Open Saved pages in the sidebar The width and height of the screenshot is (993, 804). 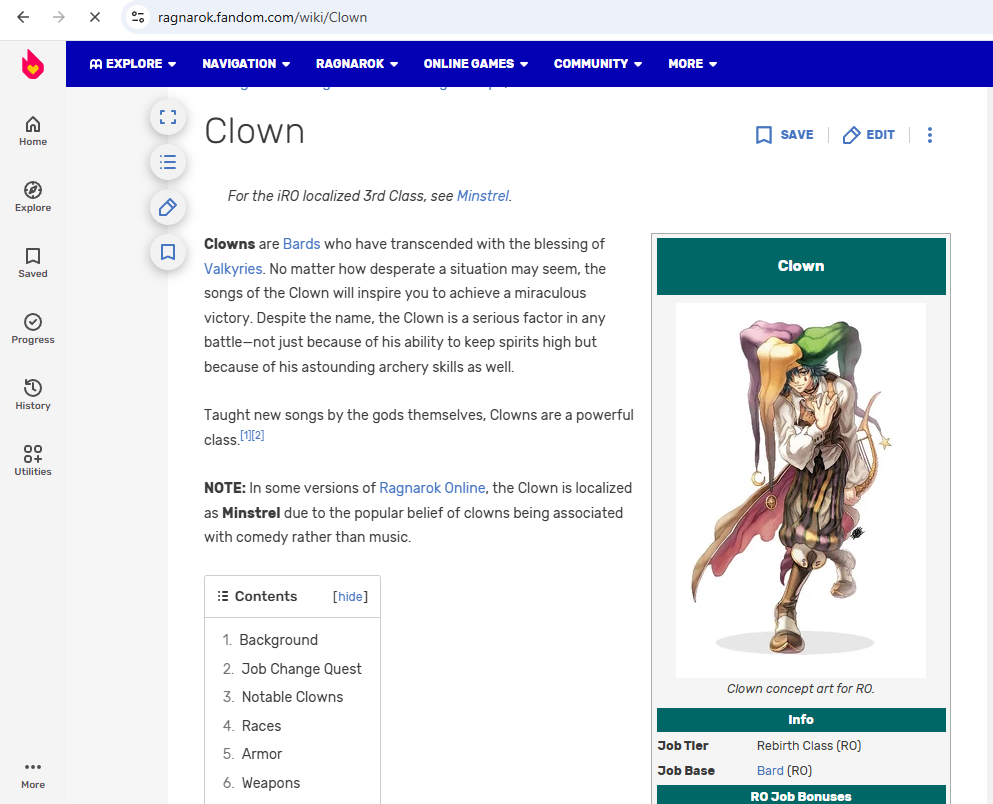point(33,263)
